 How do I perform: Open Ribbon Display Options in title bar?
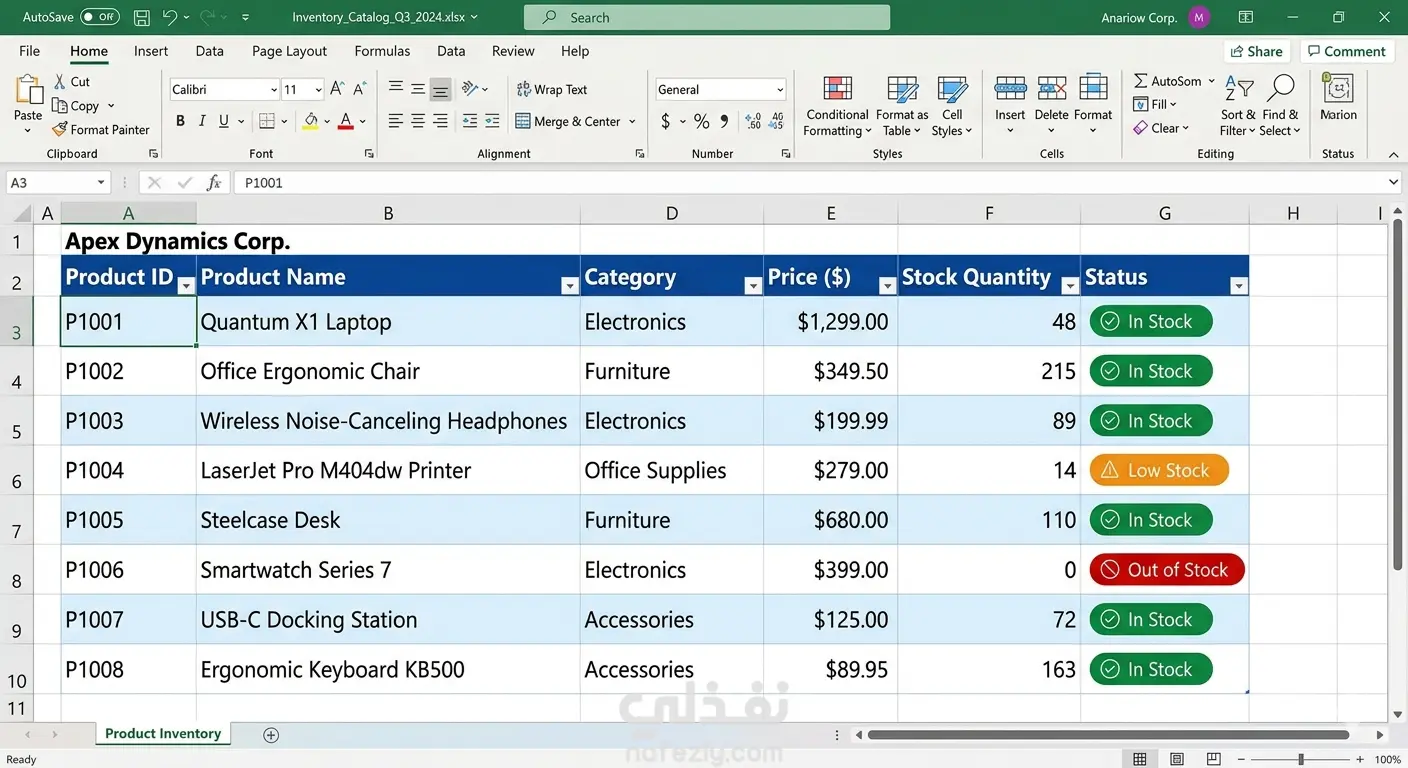[1245, 17]
